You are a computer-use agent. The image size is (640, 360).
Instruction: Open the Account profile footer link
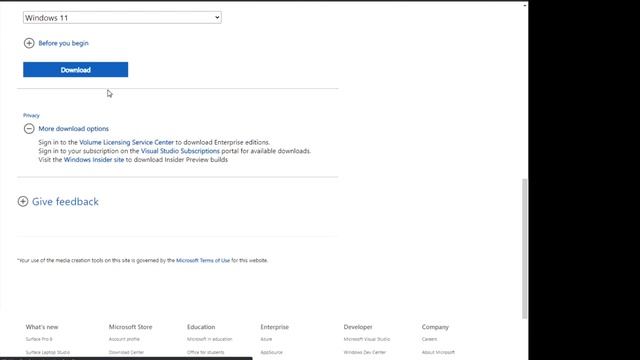[124, 339]
